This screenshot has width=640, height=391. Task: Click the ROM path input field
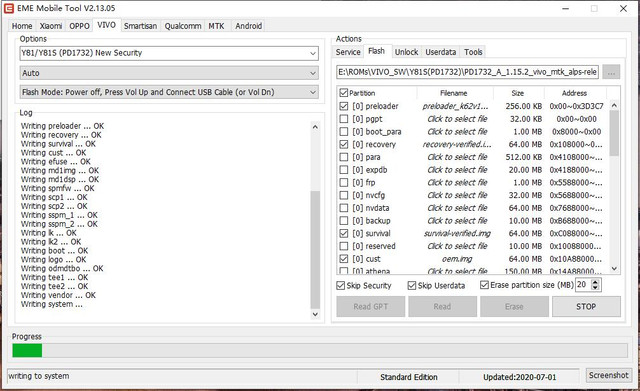[x=467, y=72]
